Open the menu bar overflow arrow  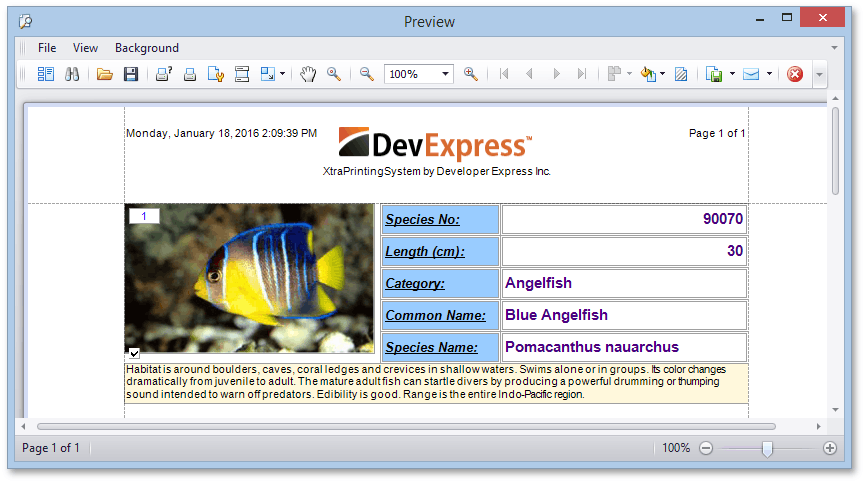[834, 48]
